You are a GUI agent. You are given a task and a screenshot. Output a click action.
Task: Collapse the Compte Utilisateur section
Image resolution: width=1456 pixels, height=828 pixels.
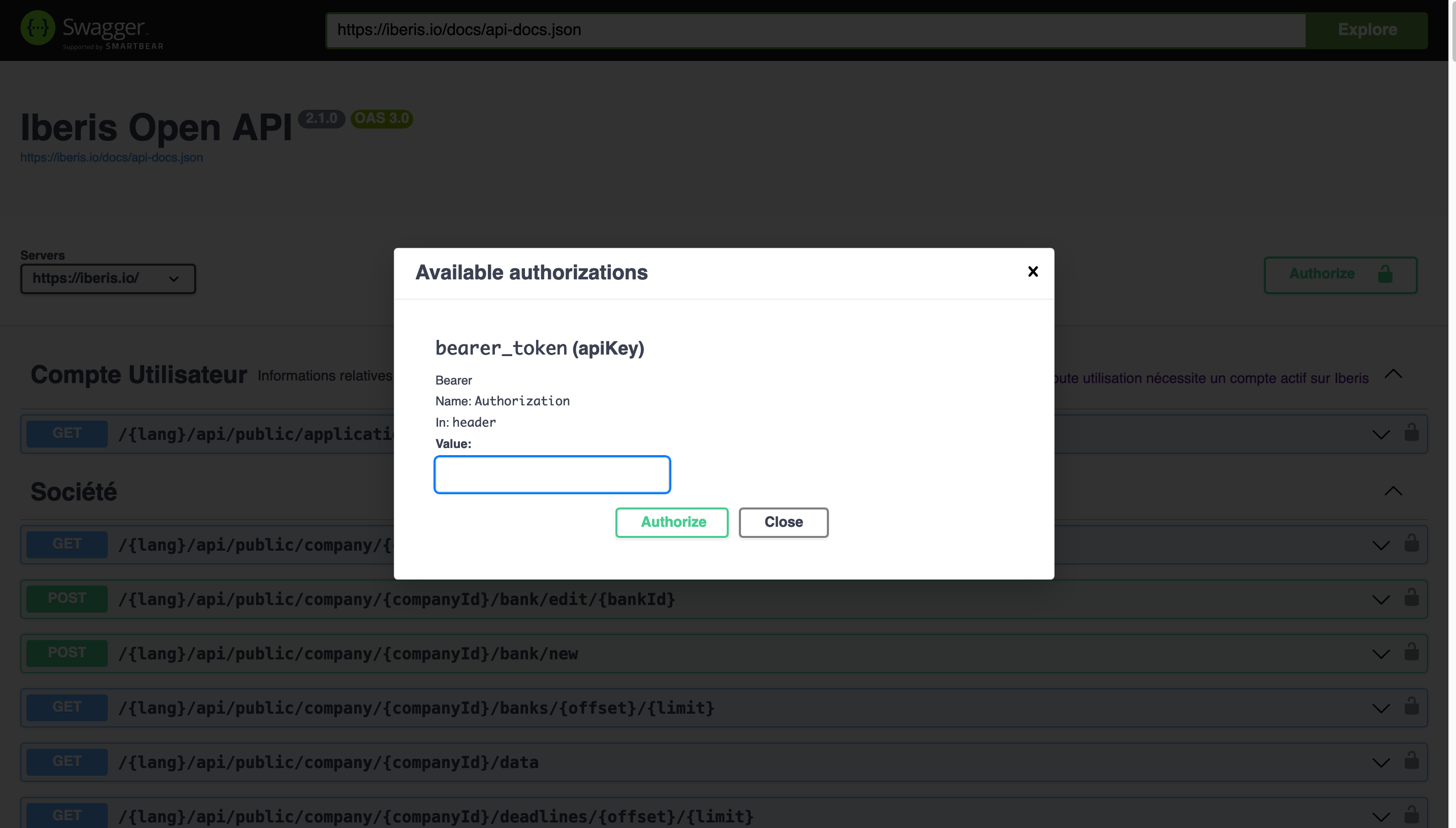point(1393,374)
